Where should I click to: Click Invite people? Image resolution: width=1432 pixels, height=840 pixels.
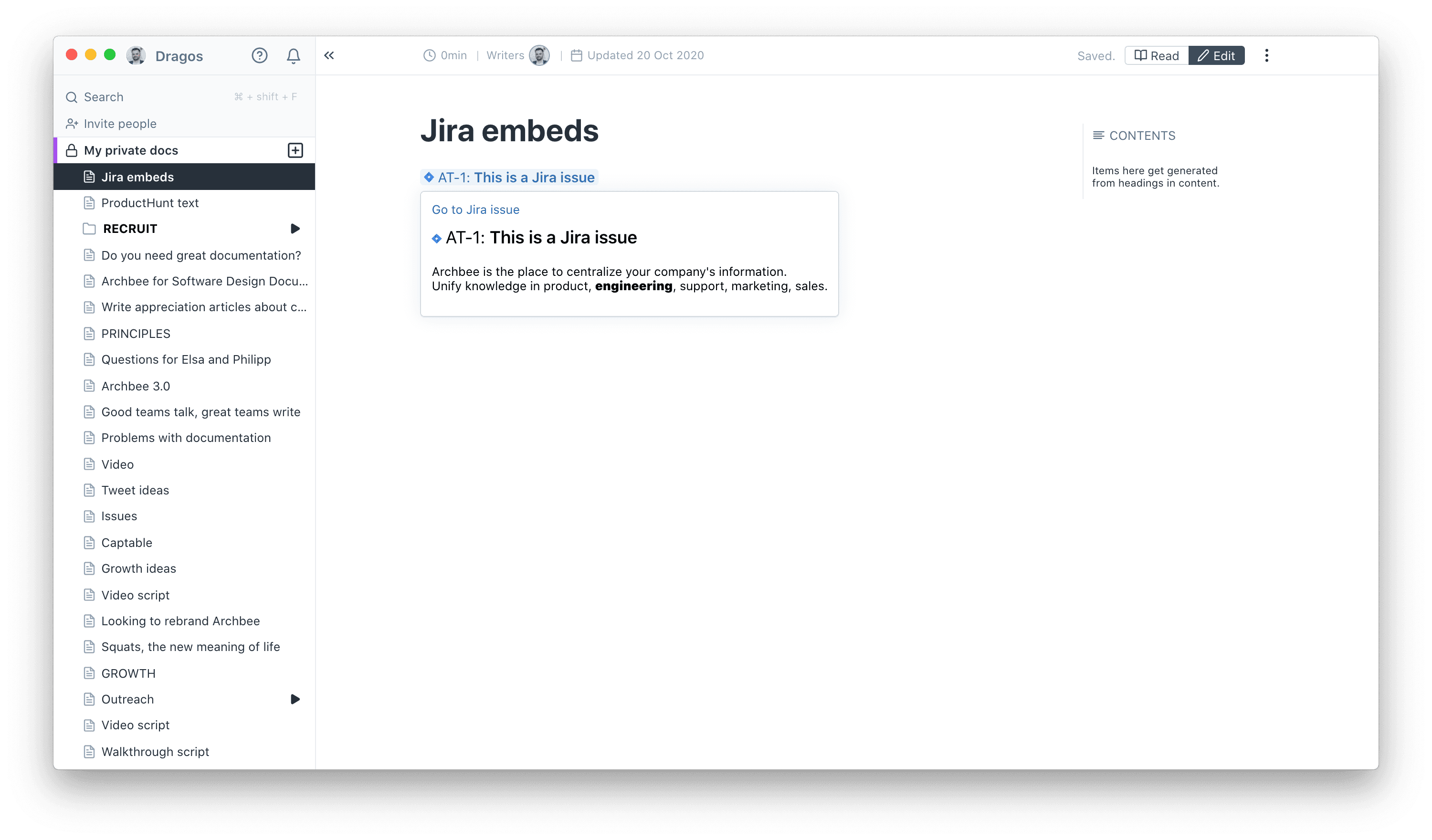click(x=120, y=124)
